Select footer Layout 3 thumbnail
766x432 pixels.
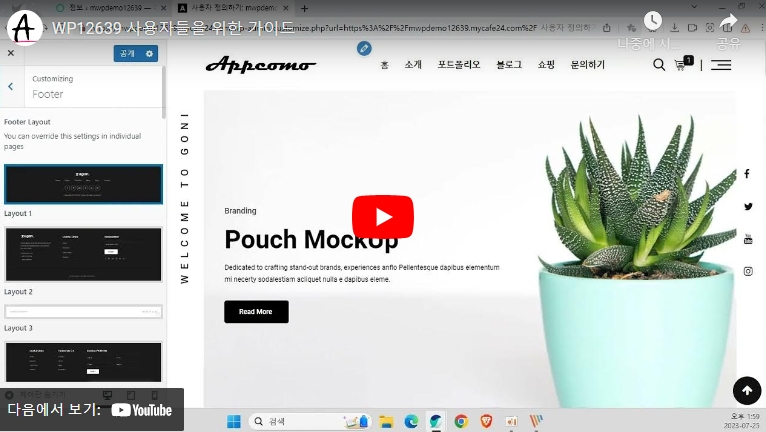click(83, 311)
